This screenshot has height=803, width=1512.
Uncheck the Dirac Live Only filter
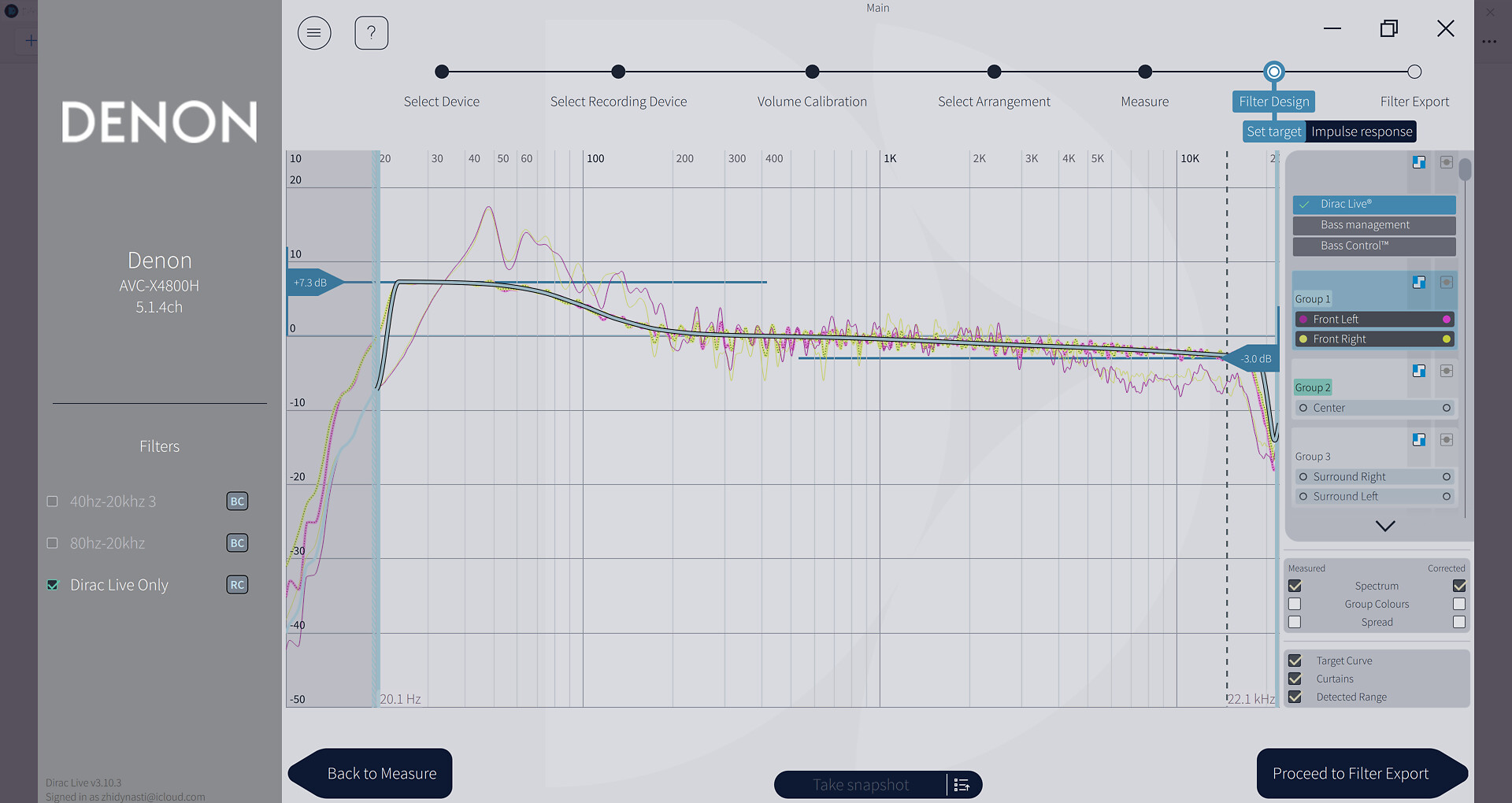(x=53, y=585)
